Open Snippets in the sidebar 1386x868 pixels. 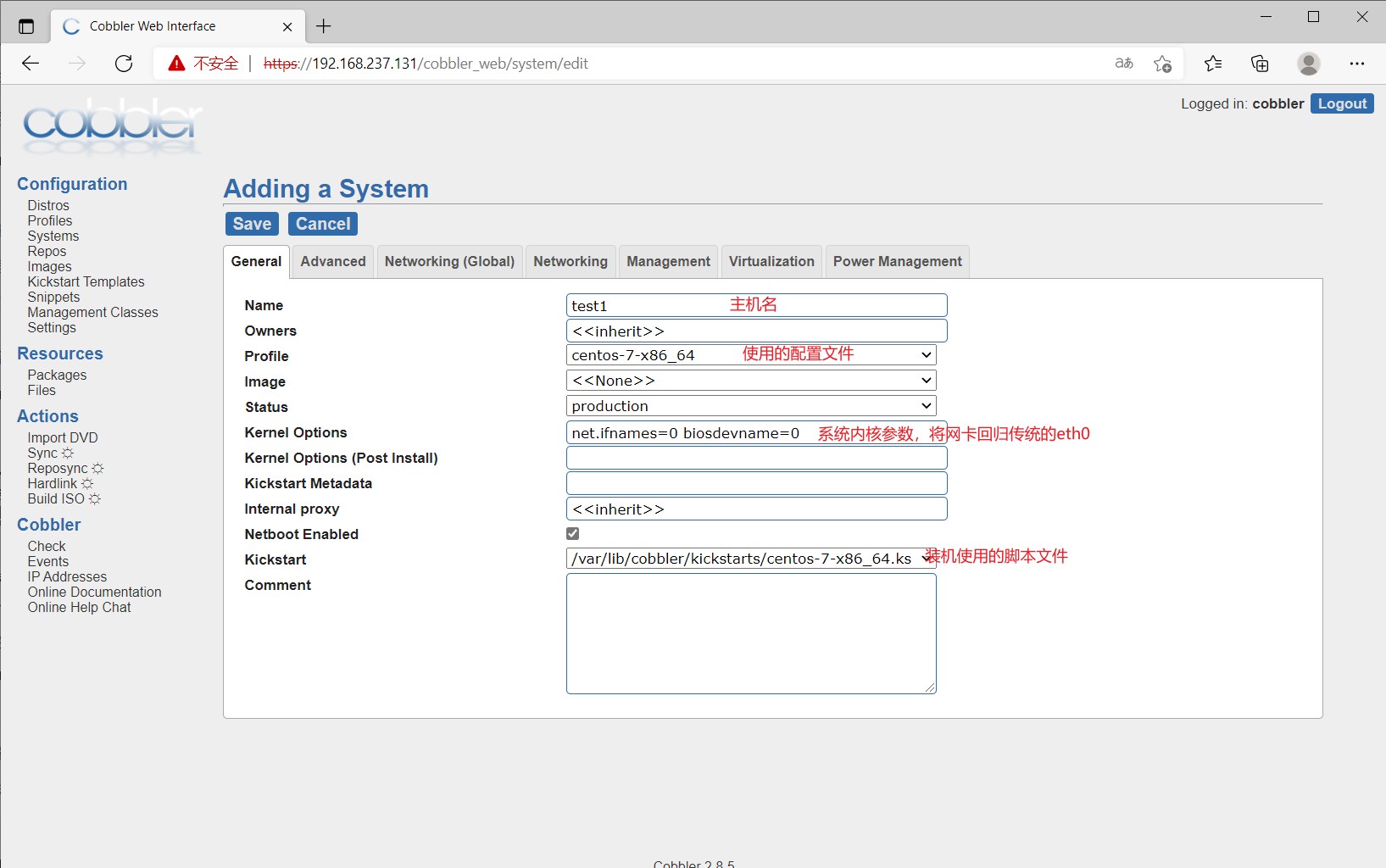tap(53, 298)
